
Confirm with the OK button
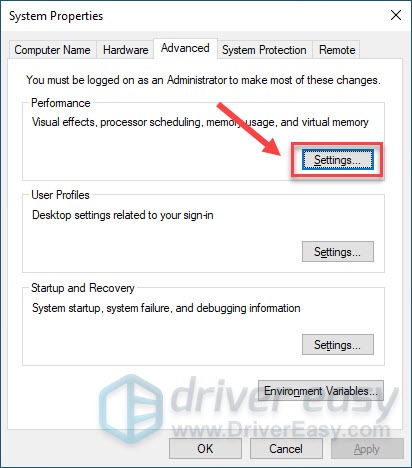(205, 449)
